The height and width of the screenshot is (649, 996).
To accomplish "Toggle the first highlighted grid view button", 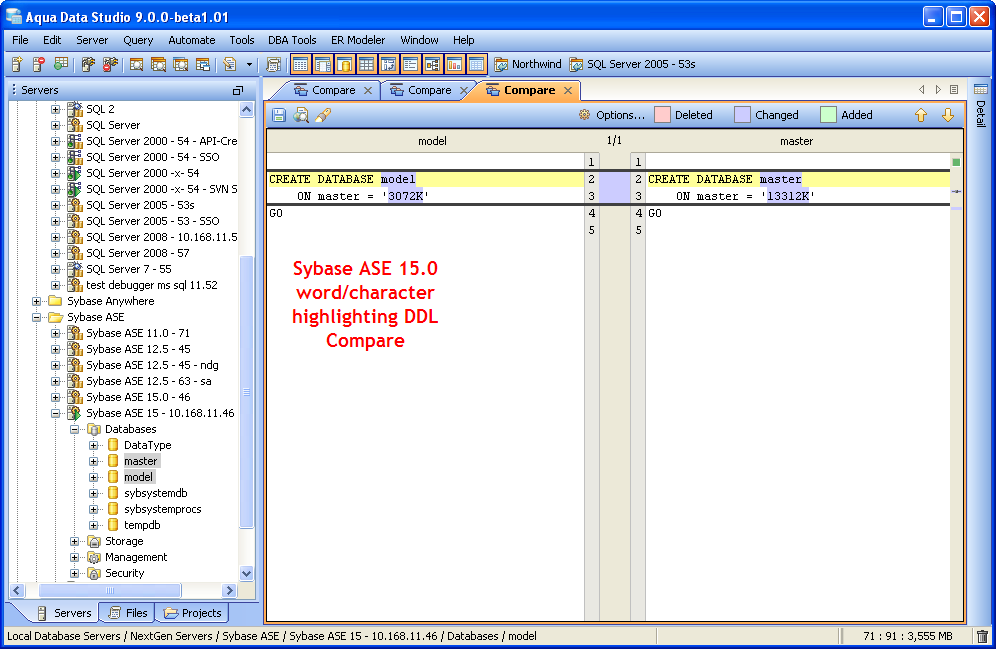I will [300, 64].
